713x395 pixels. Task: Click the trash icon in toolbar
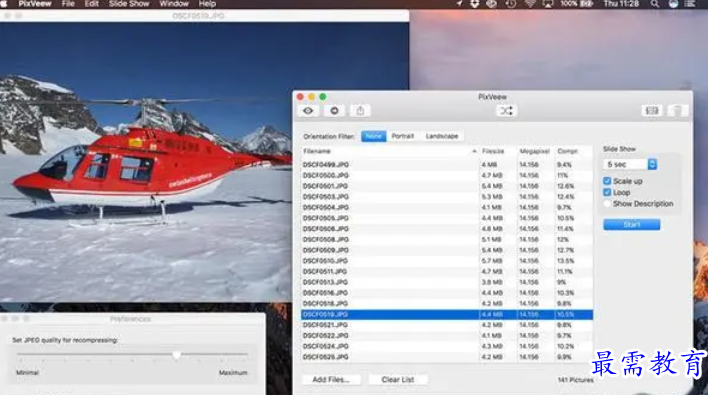(678, 110)
